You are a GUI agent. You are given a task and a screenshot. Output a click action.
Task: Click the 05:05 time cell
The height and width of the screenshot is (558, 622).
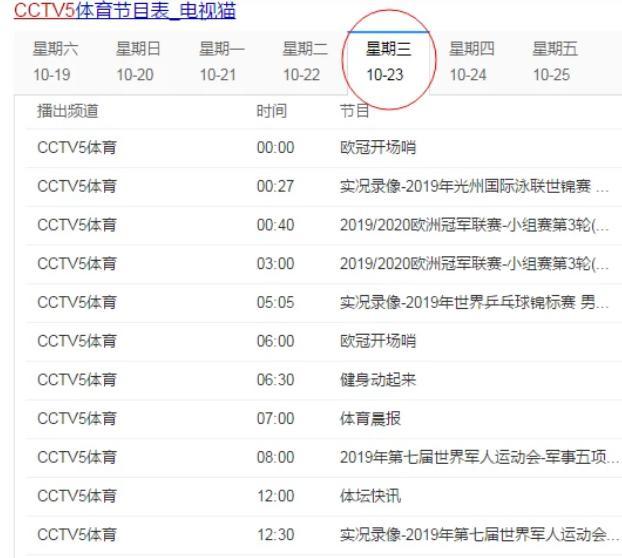[276, 303]
